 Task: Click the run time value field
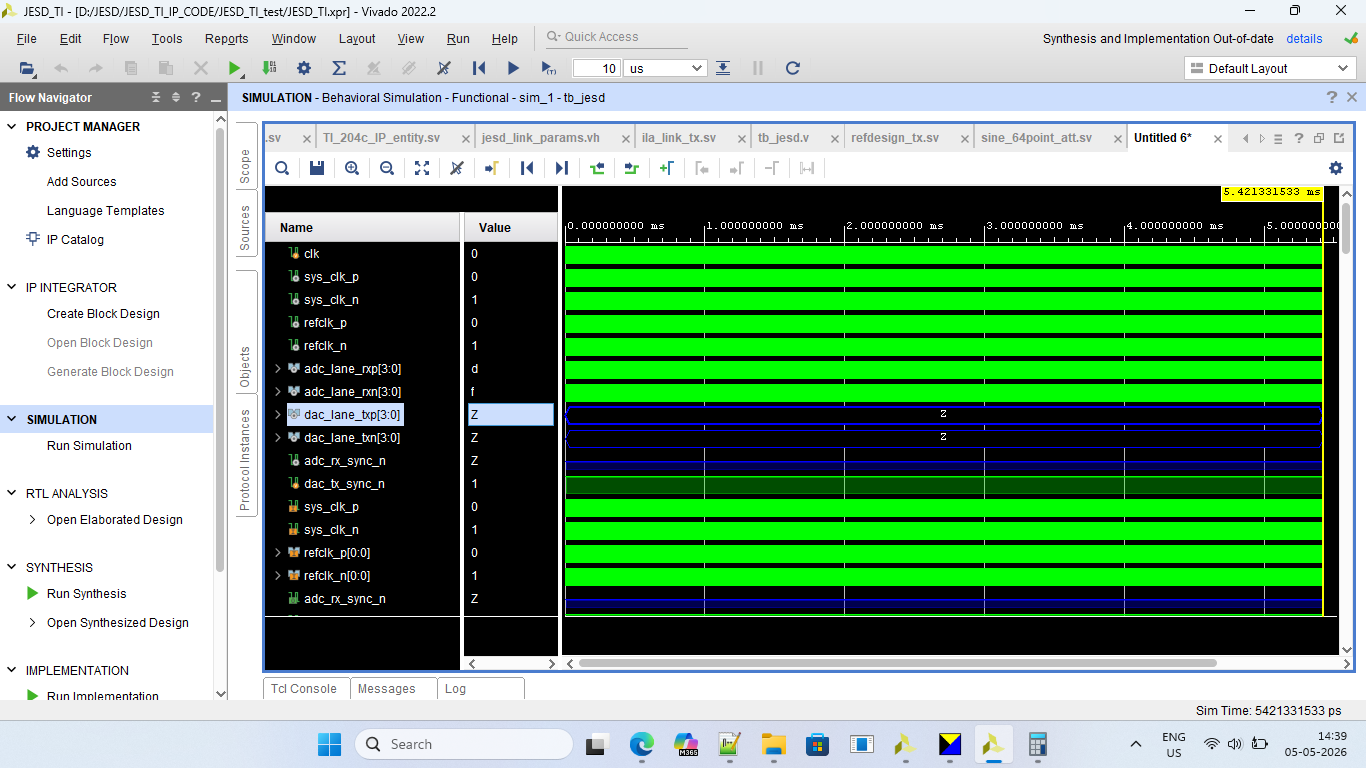pyautogui.click(x=596, y=68)
